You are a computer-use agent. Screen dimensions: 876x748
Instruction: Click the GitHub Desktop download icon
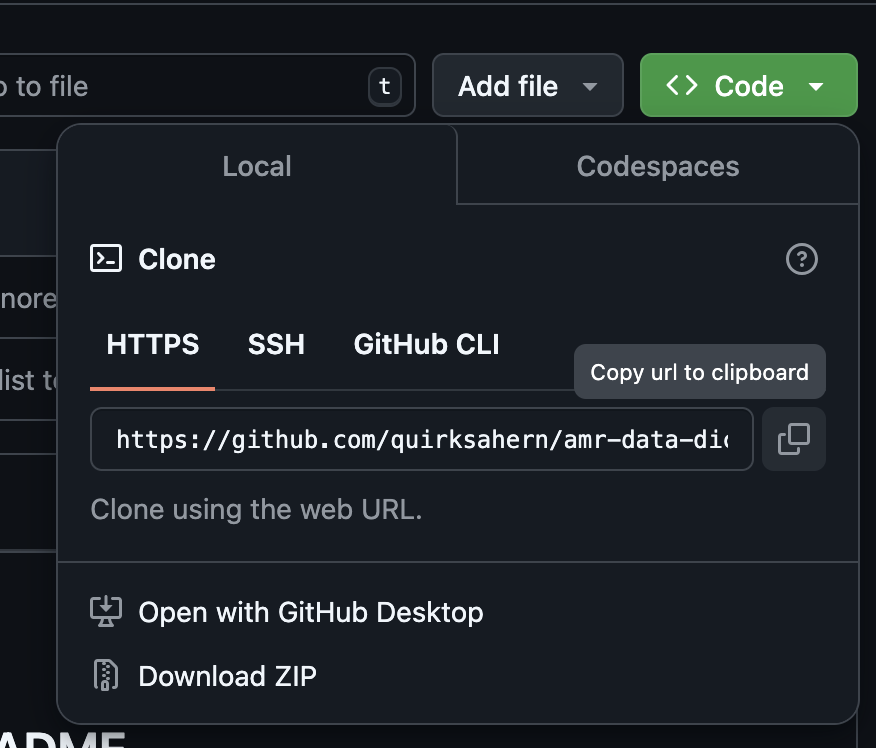(x=106, y=612)
